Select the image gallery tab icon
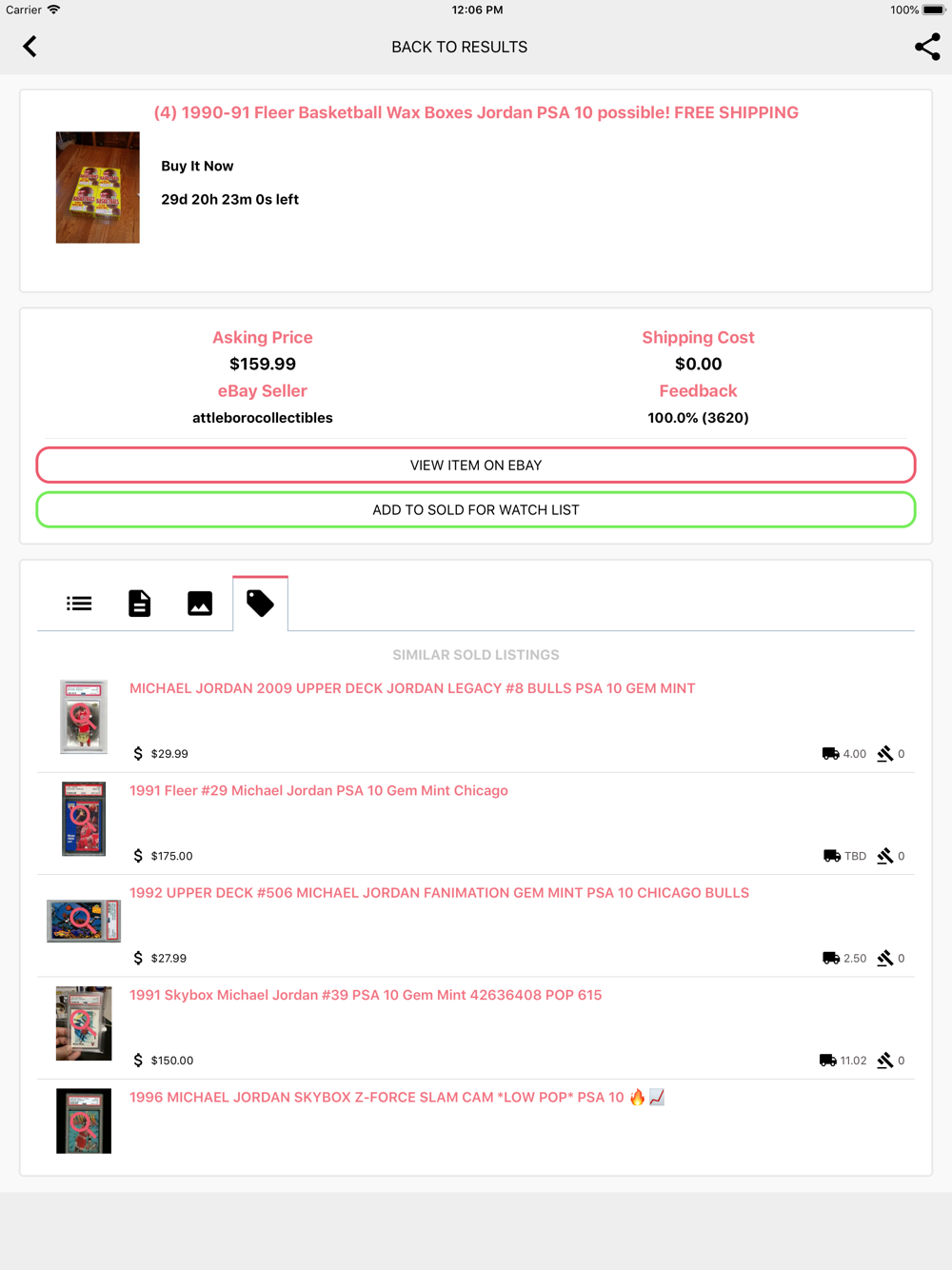Viewport: 952px width, 1270px height. [x=200, y=604]
